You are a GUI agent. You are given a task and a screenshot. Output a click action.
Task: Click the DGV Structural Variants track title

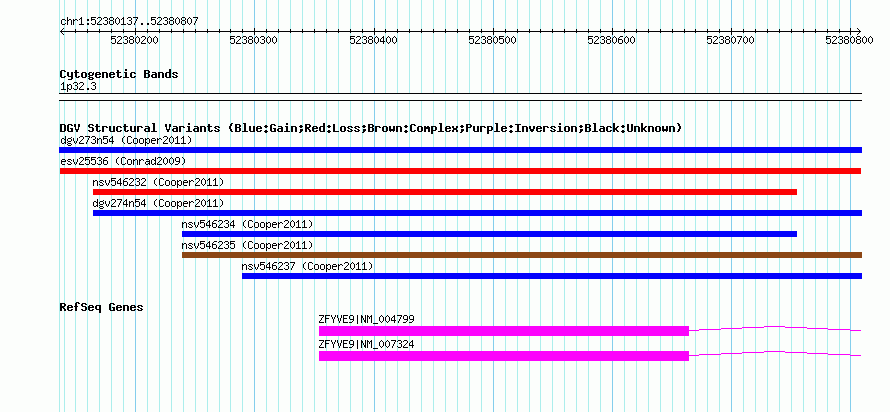[x=370, y=128]
